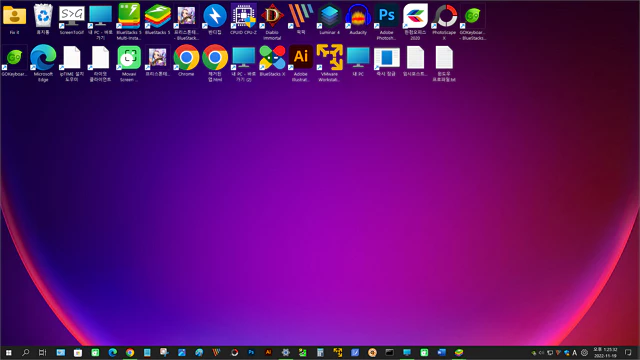This screenshot has height=360, width=640.
Task: Select the Adobe Photoshop desktop shortcut
Action: click(387, 21)
